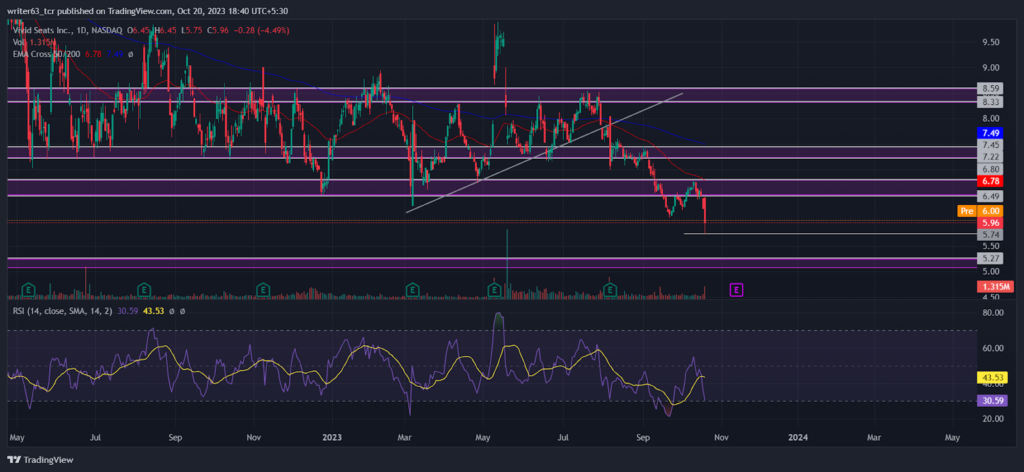The image size is (1024, 472).
Task: Click the -0.28 (-4.49%) change value
Action: click(x=261, y=30)
